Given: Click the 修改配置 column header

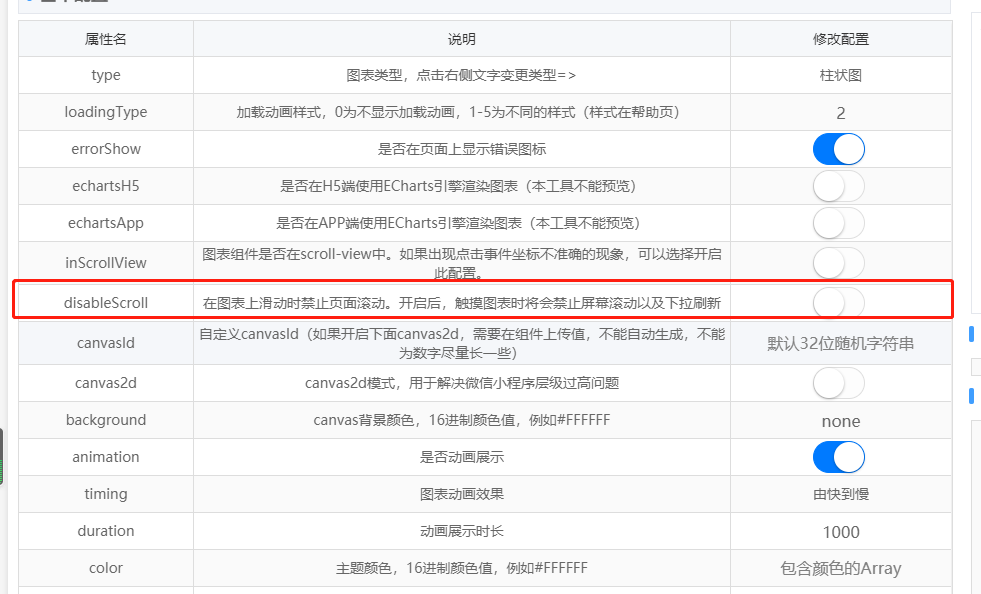Looking at the screenshot, I should 840,38.
